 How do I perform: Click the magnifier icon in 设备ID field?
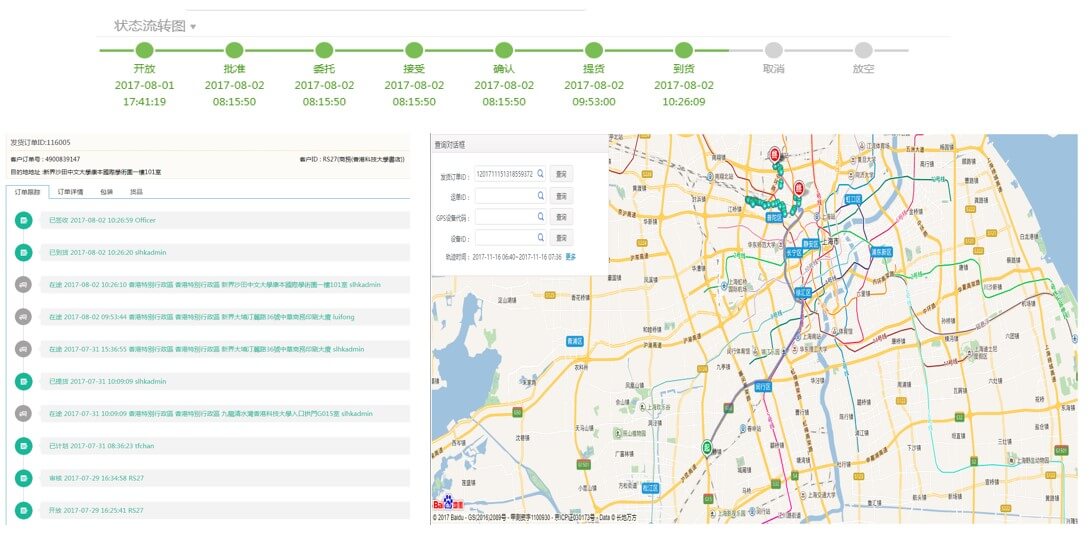(x=541, y=238)
